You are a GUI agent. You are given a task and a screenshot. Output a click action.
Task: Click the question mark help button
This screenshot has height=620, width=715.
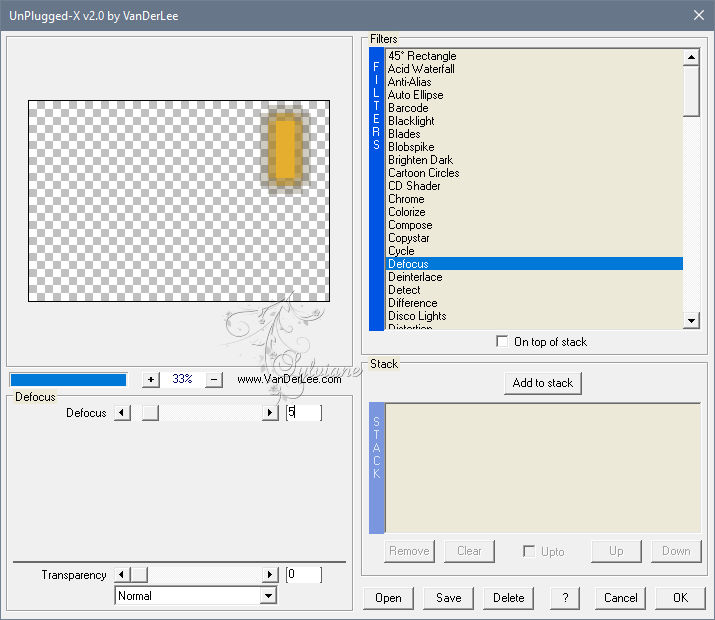point(565,598)
